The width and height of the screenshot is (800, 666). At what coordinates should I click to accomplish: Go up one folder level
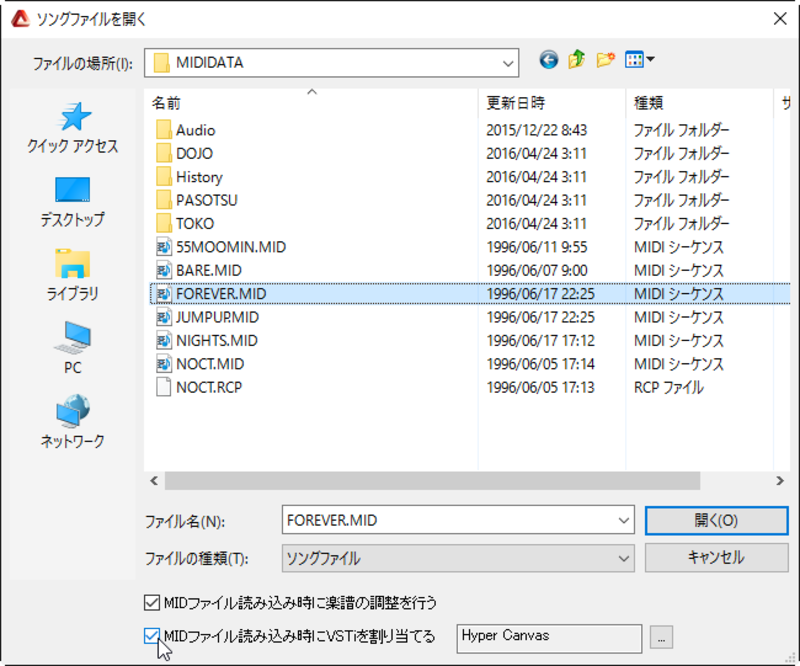point(577,60)
